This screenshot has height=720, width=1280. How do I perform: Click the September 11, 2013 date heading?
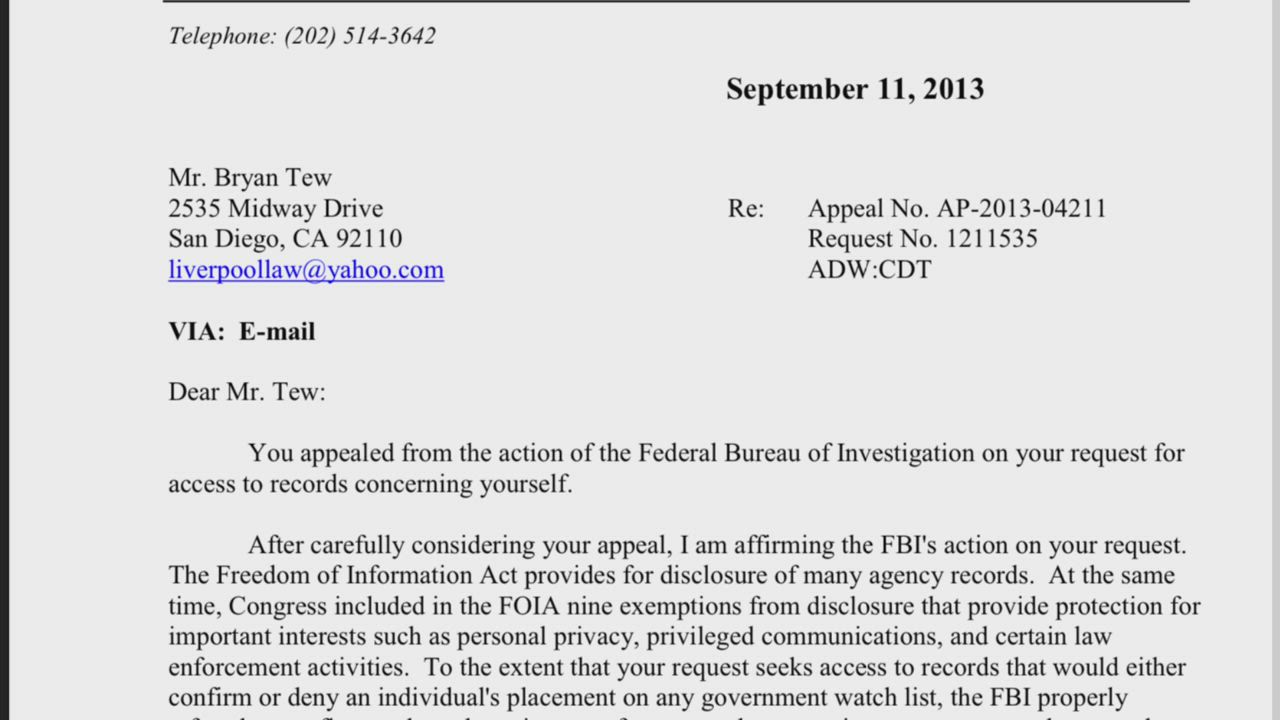855,89
